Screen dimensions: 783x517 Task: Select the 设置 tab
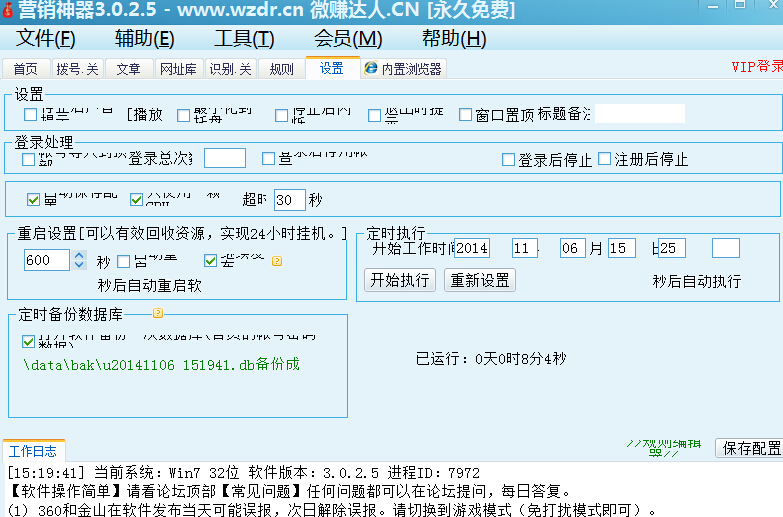click(332, 68)
